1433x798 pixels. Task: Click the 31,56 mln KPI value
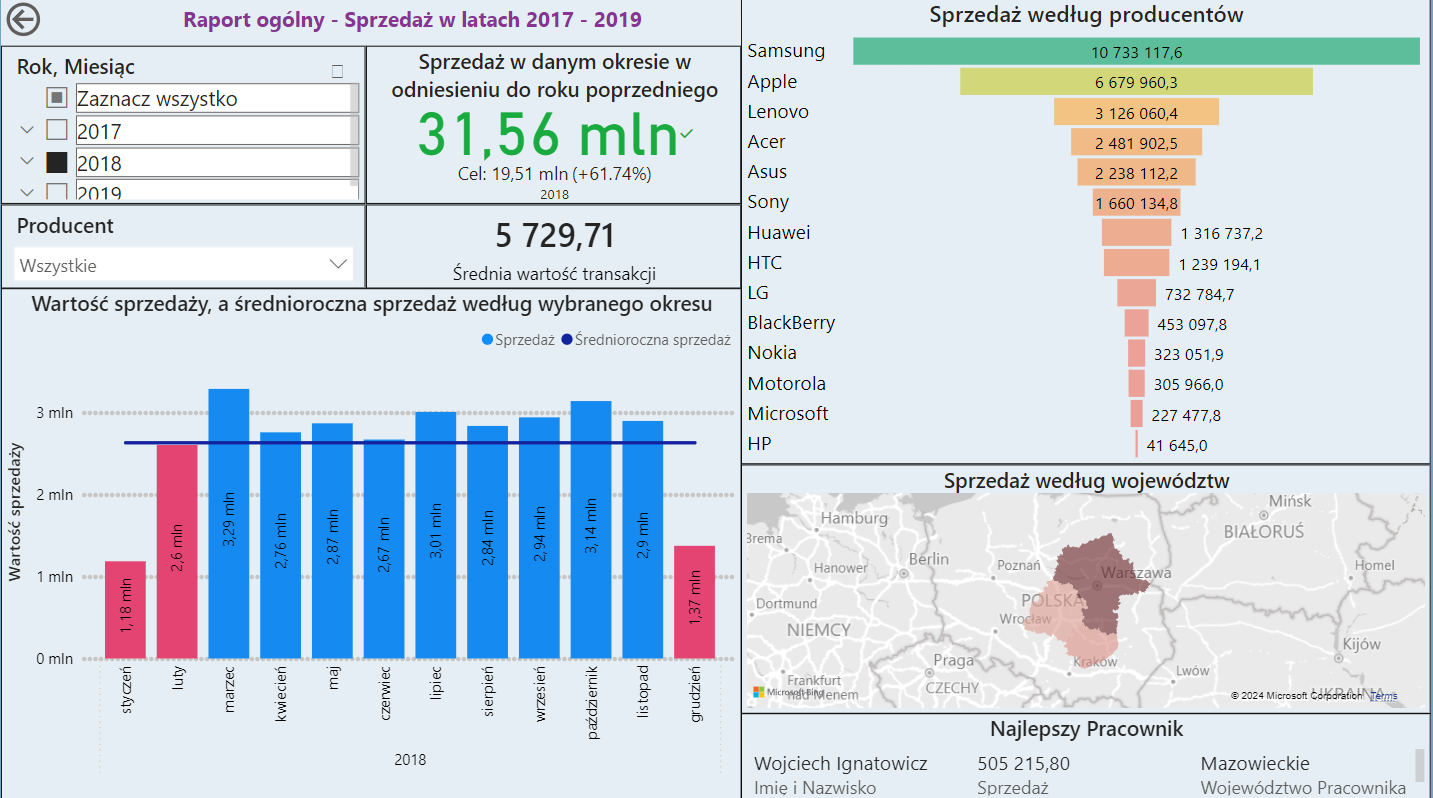coord(547,134)
